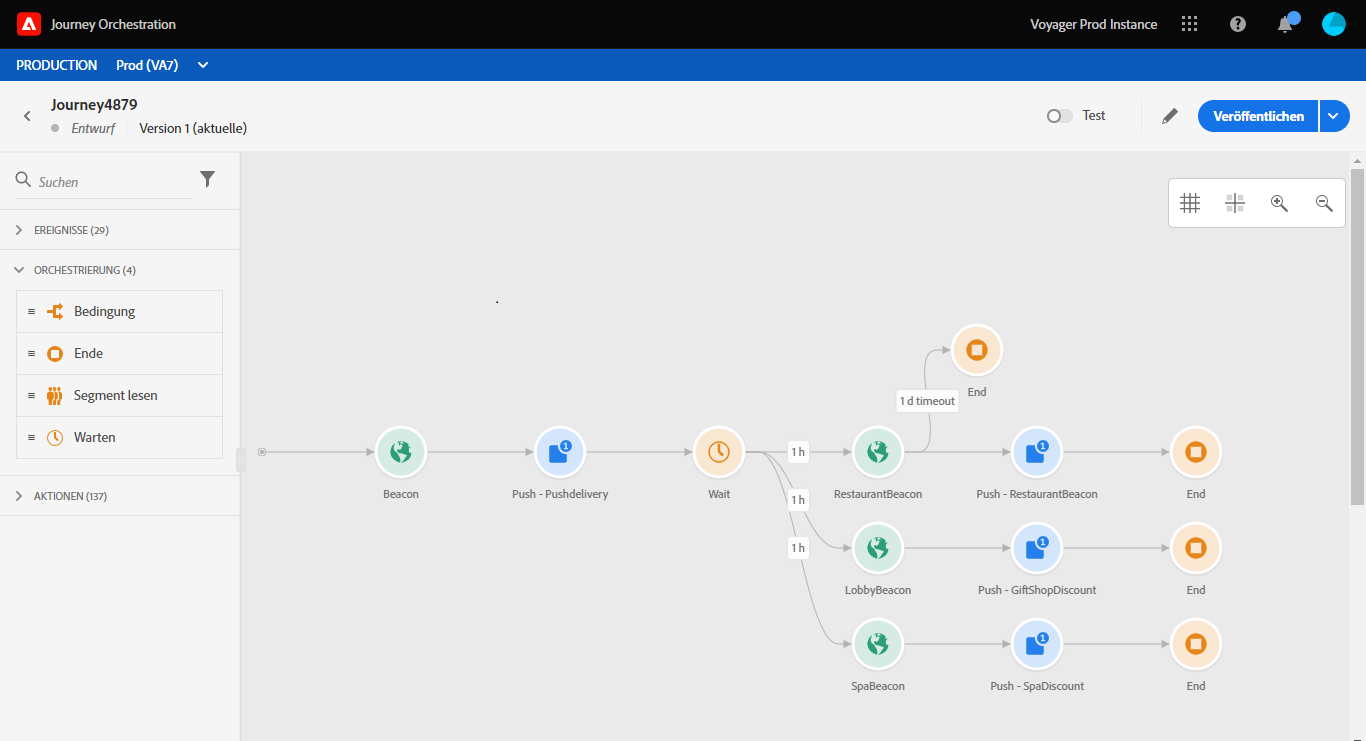The height and width of the screenshot is (741, 1366).
Task: Select End node after Push - RestaurantBeacon
Action: point(1196,452)
